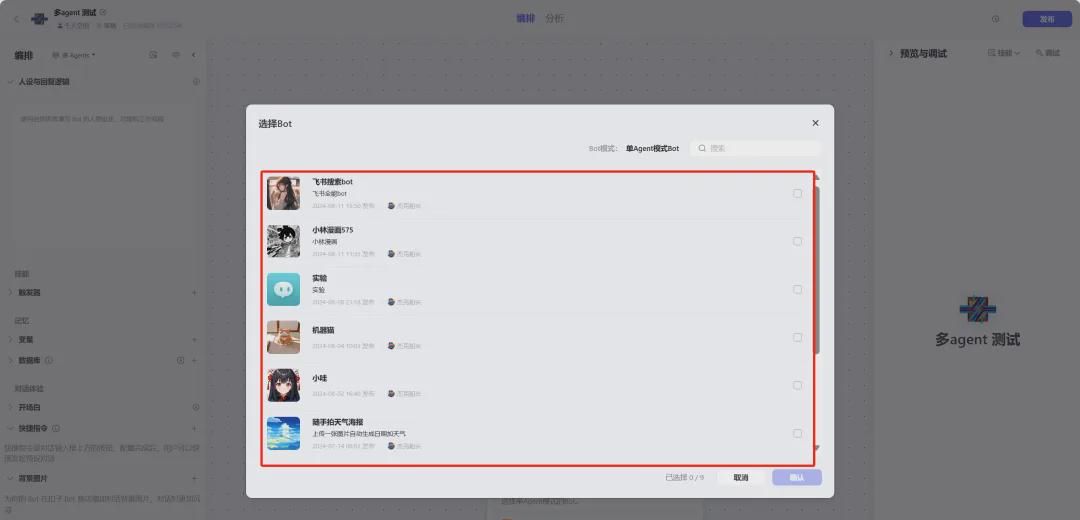The width and height of the screenshot is (1080, 520).
Task: Switch to the 分析 tab
Action: 554,18
